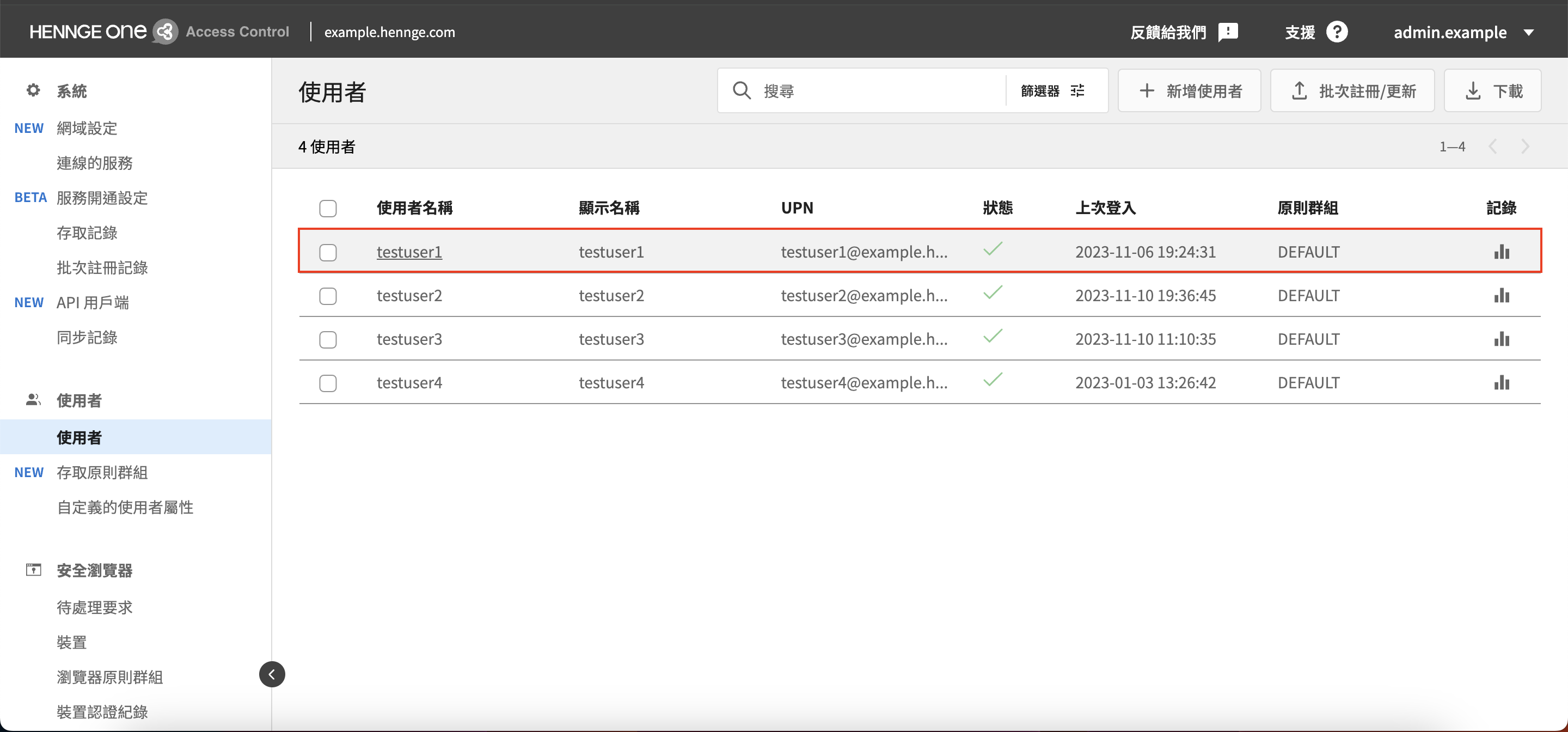Collapse the sidebar with round arrow button
The image size is (1568, 732).
point(272,674)
